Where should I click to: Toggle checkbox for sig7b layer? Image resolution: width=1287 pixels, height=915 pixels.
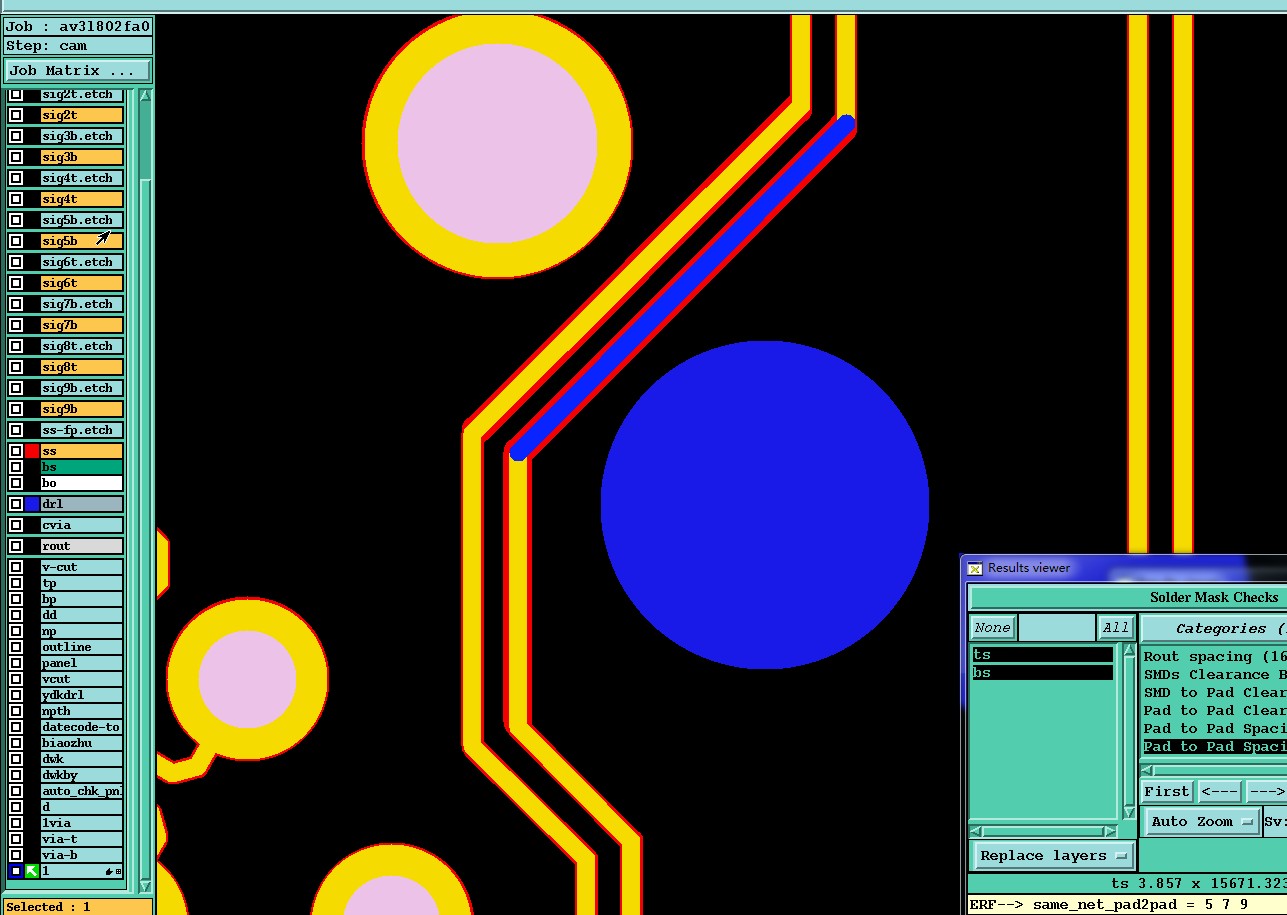pos(16,325)
